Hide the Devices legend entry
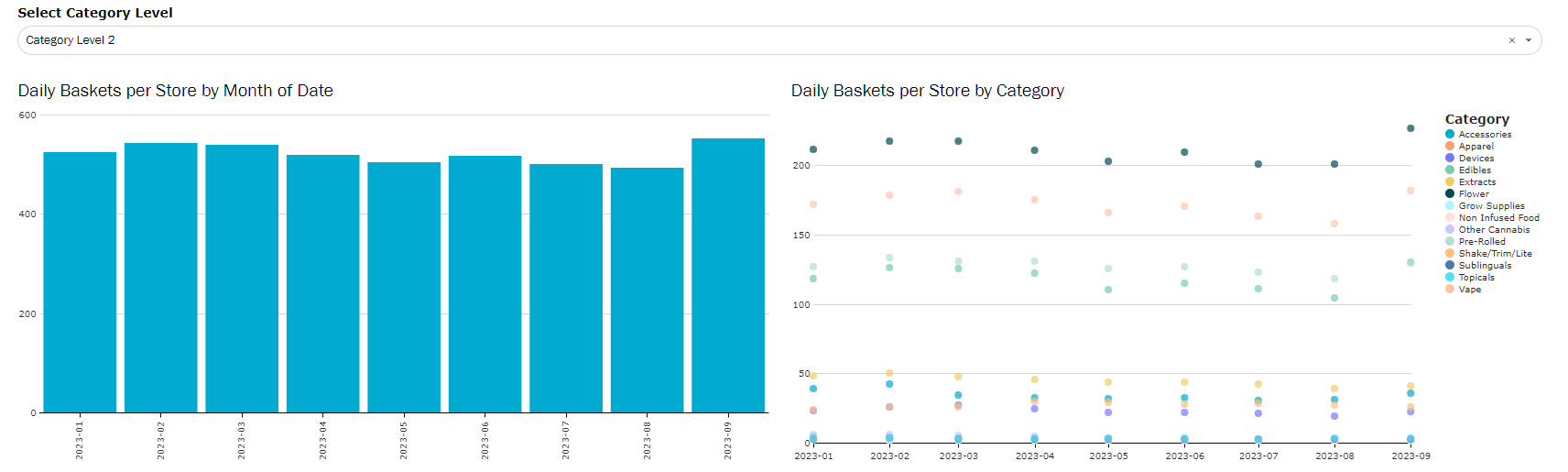 tap(1475, 159)
